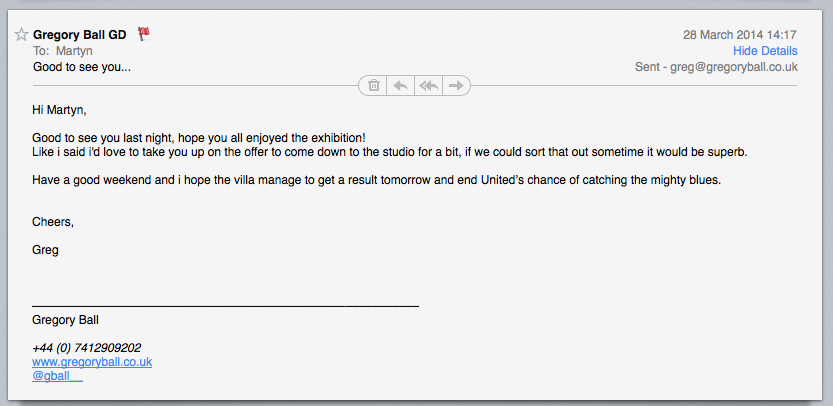This screenshot has height=406, width=833.
Task: Click the red flag icon
Action: [144, 34]
